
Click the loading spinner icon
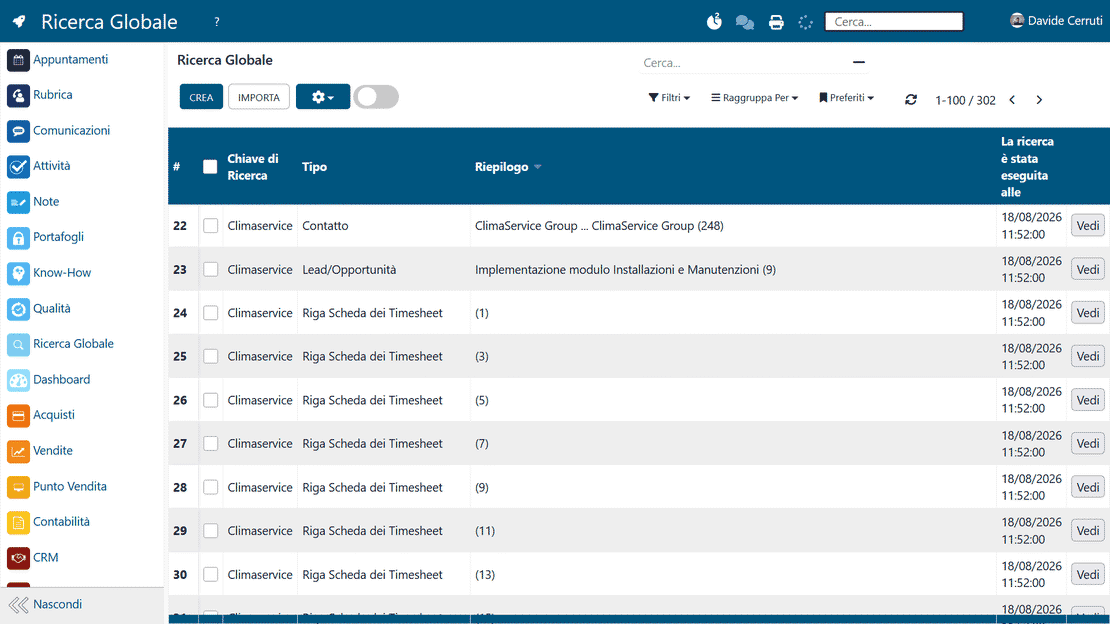(806, 23)
